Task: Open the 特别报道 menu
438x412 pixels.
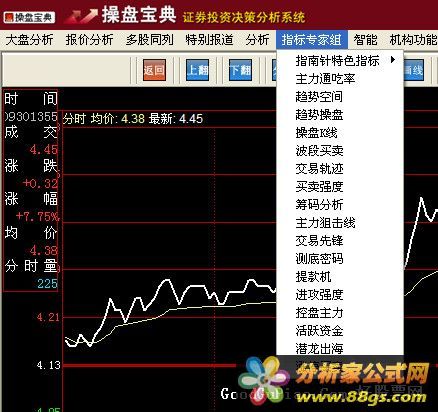Action: (x=209, y=40)
